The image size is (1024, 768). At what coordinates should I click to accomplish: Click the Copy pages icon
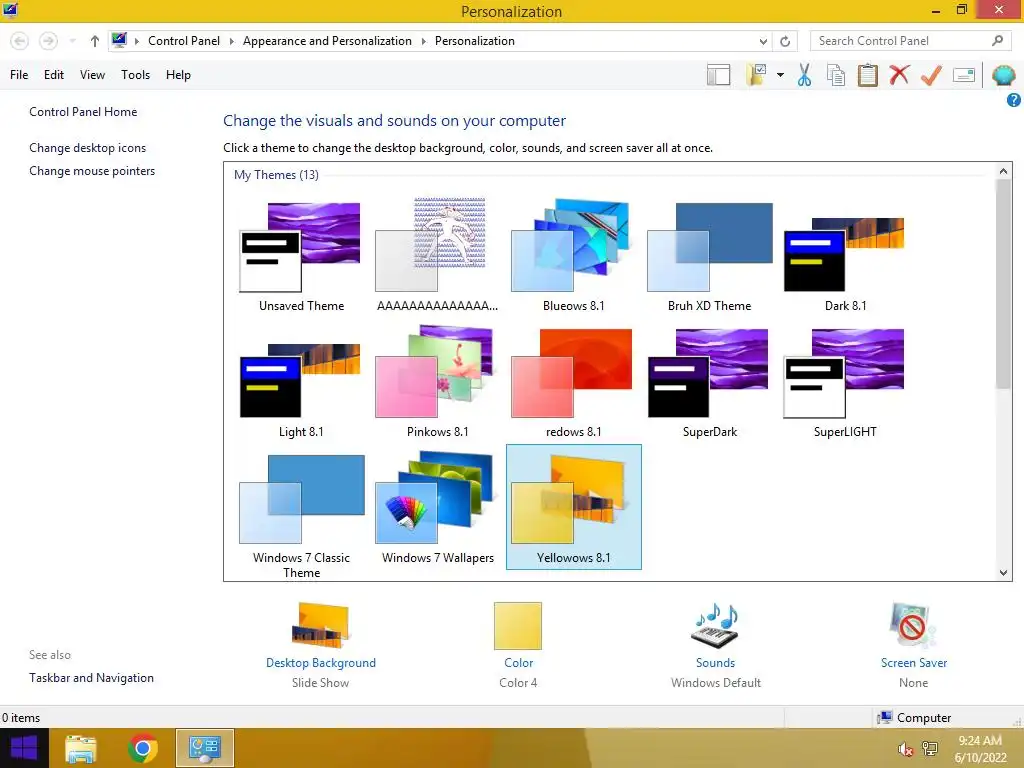tap(836, 75)
